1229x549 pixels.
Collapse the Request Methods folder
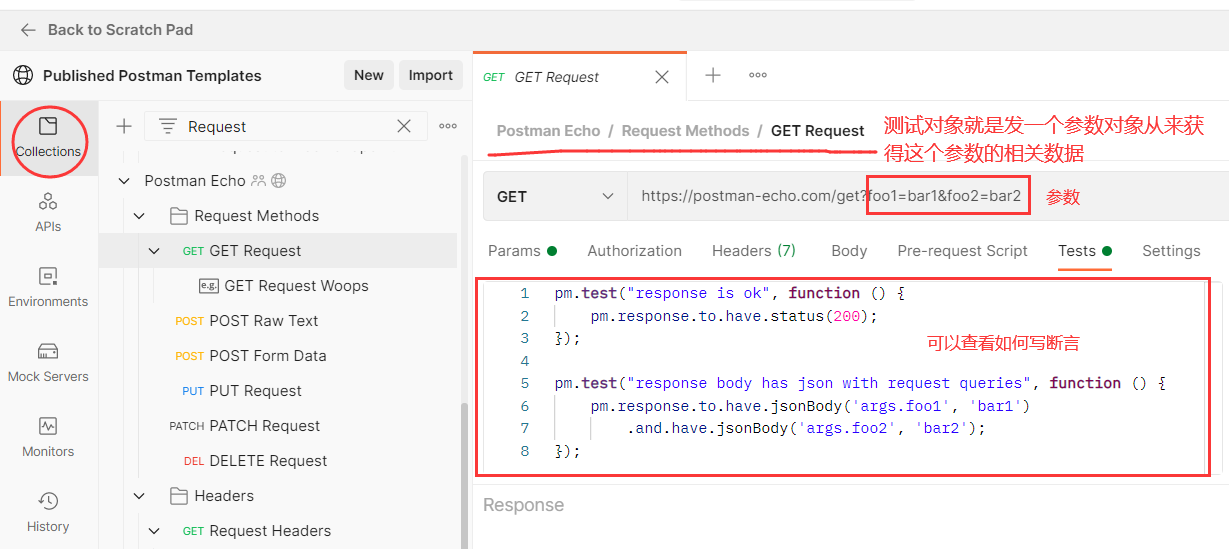pos(140,216)
